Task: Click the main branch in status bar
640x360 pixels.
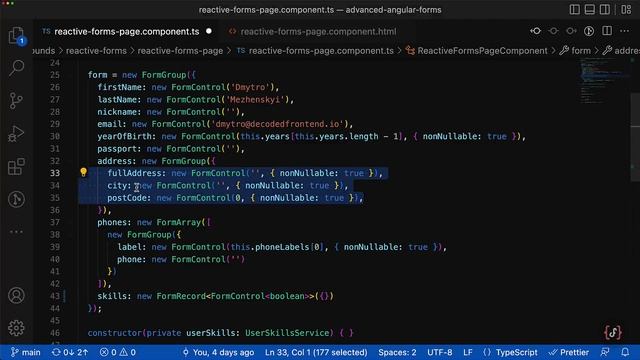Action: click(26, 352)
